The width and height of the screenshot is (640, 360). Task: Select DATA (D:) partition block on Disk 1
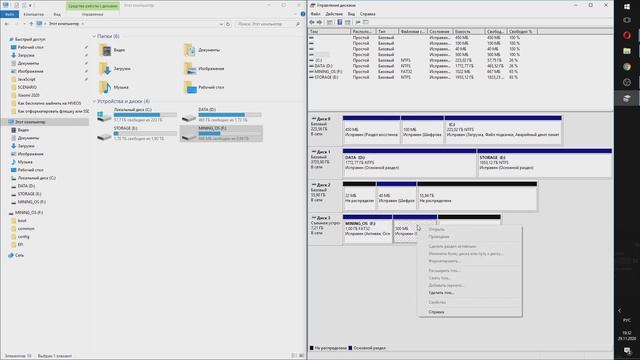[x=409, y=163]
